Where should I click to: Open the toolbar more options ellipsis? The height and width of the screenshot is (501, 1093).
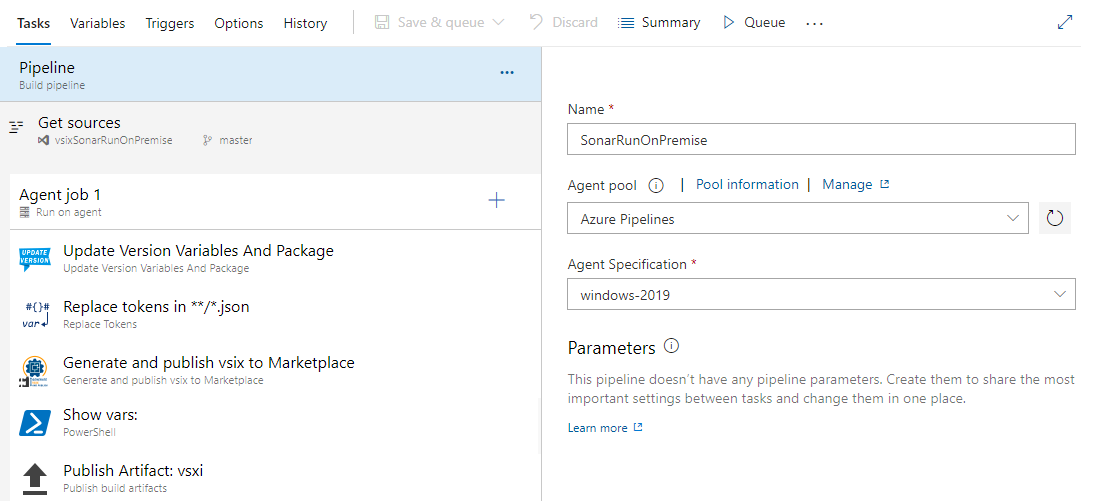click(814, 23)
